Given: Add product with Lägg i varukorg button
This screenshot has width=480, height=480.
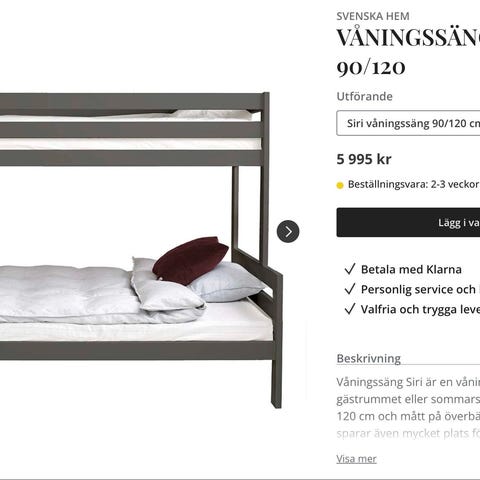Looking at the screenshot, I should [x=408, y=222].
